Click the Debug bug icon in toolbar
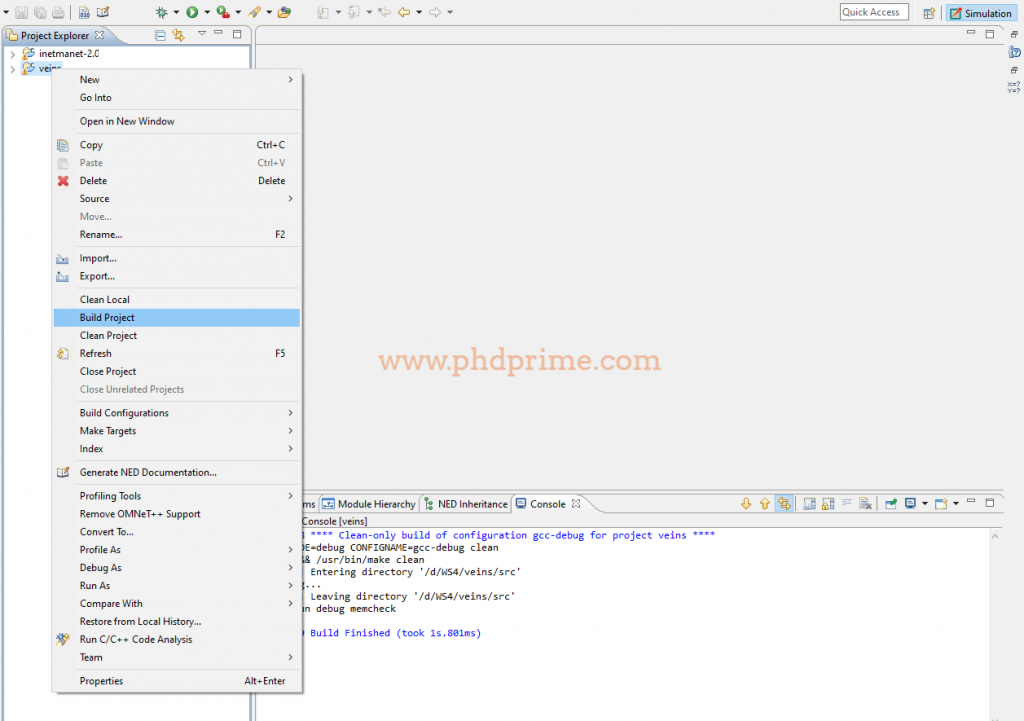 161,12
